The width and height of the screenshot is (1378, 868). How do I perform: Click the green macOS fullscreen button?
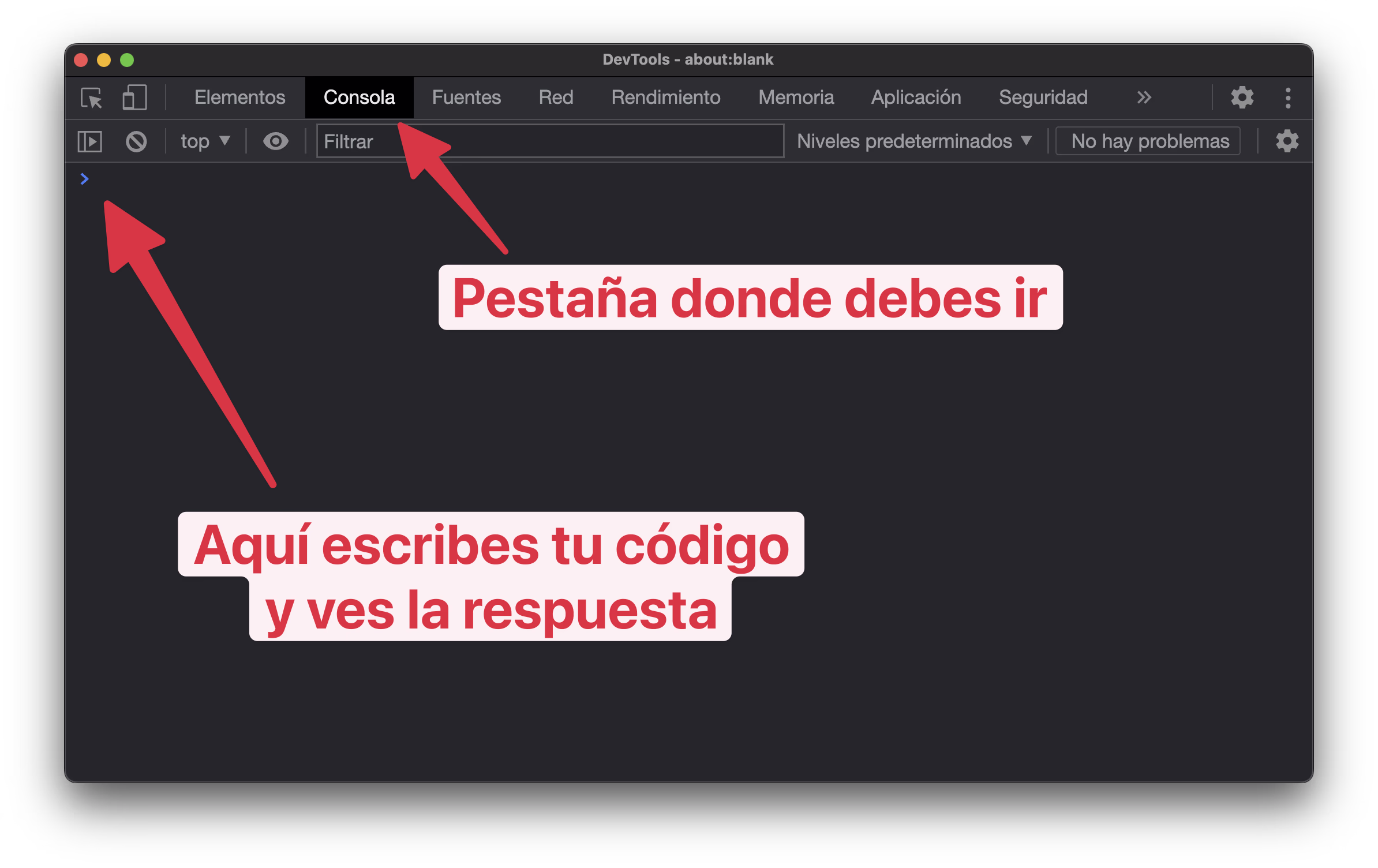tap(127, 60)
